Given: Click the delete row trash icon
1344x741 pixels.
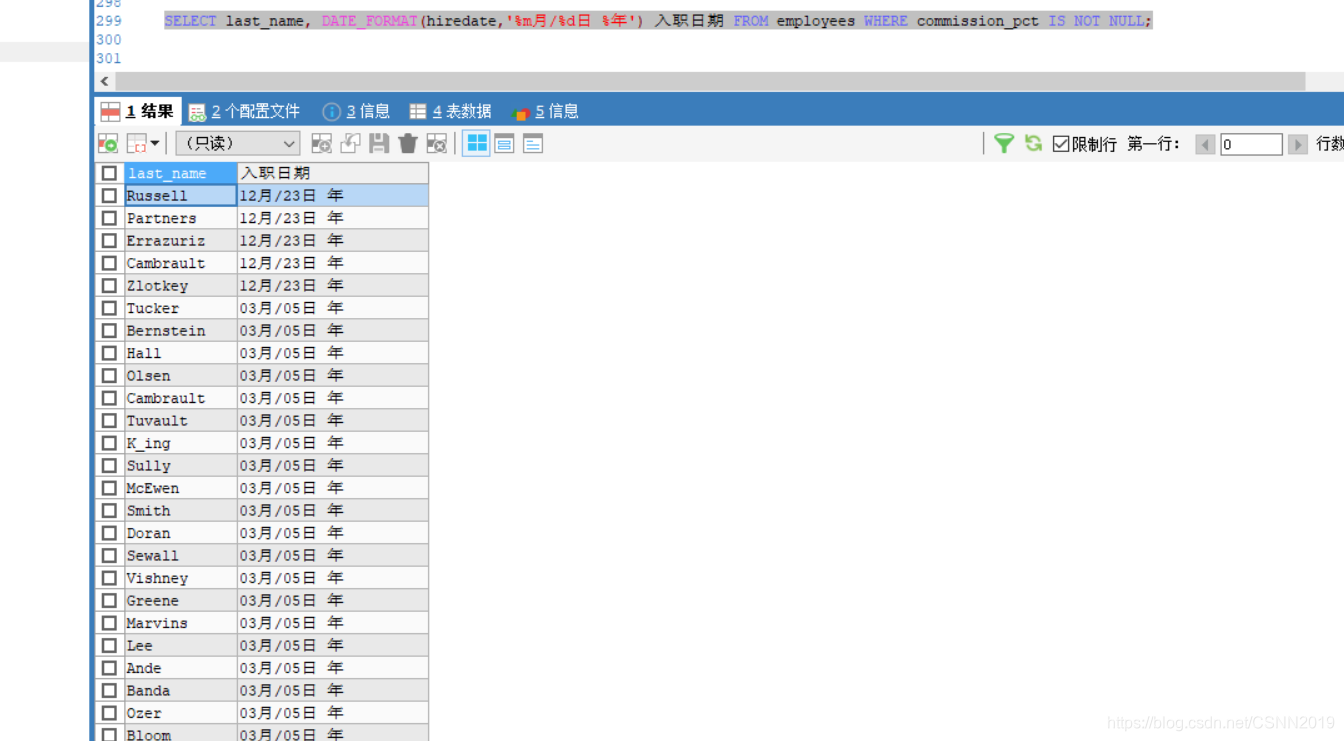Looking at the screenshot, I should coord(407,144).
